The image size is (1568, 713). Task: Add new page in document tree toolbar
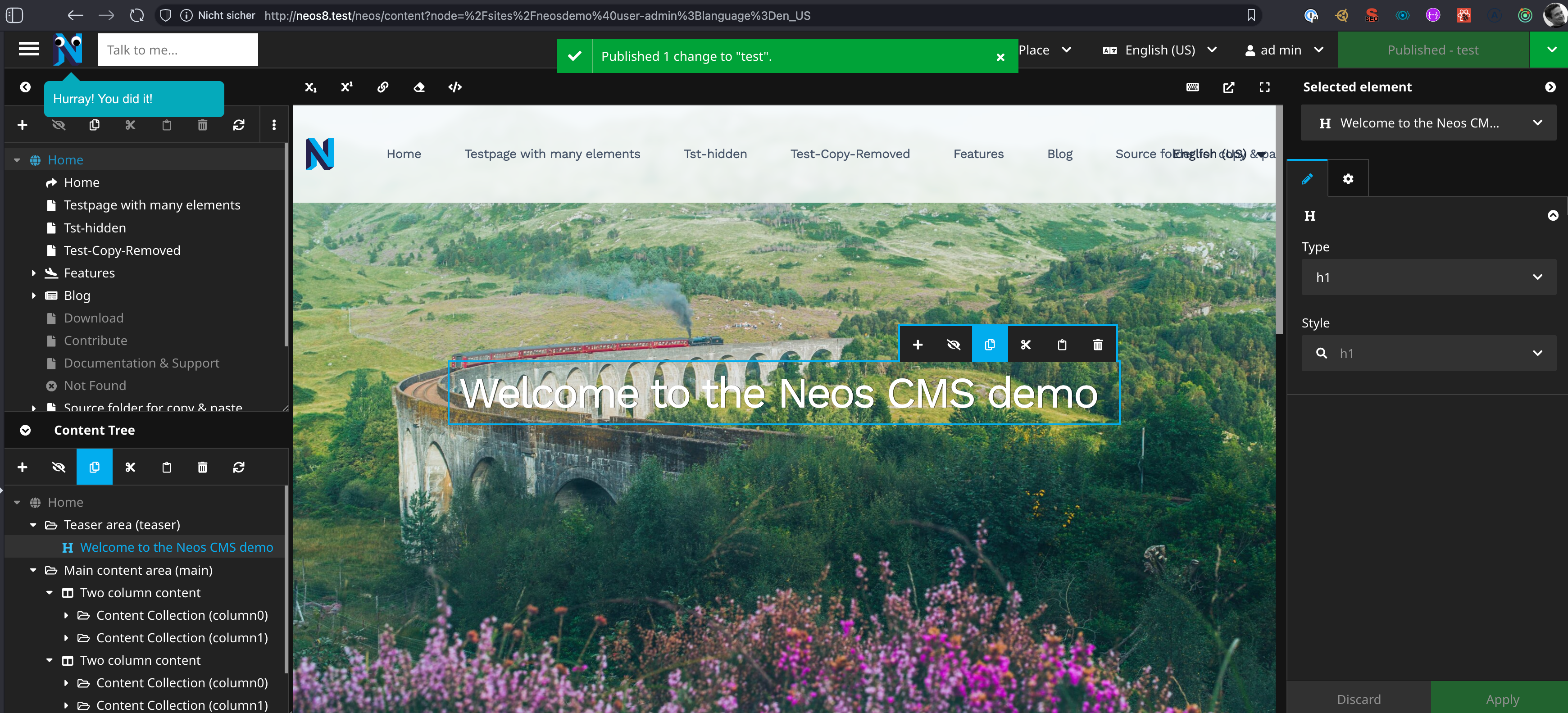(23, 125)
